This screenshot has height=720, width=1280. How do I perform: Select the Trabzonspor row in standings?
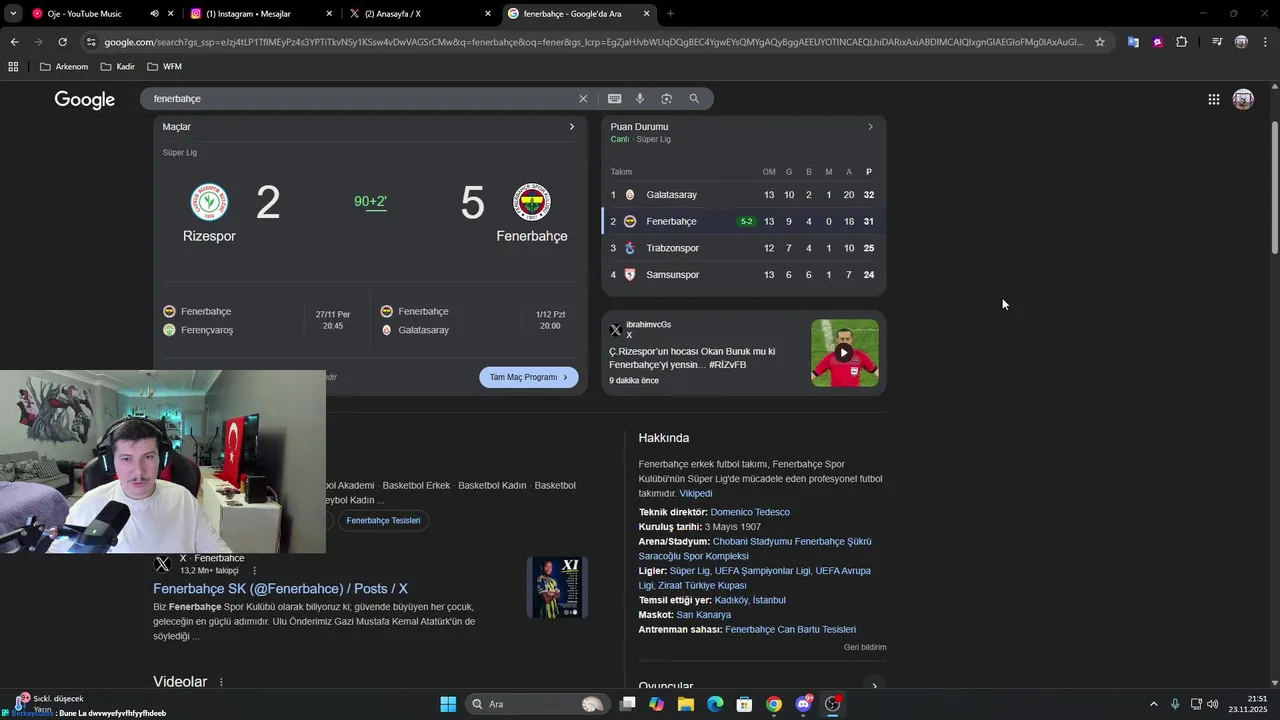point(743,248)
